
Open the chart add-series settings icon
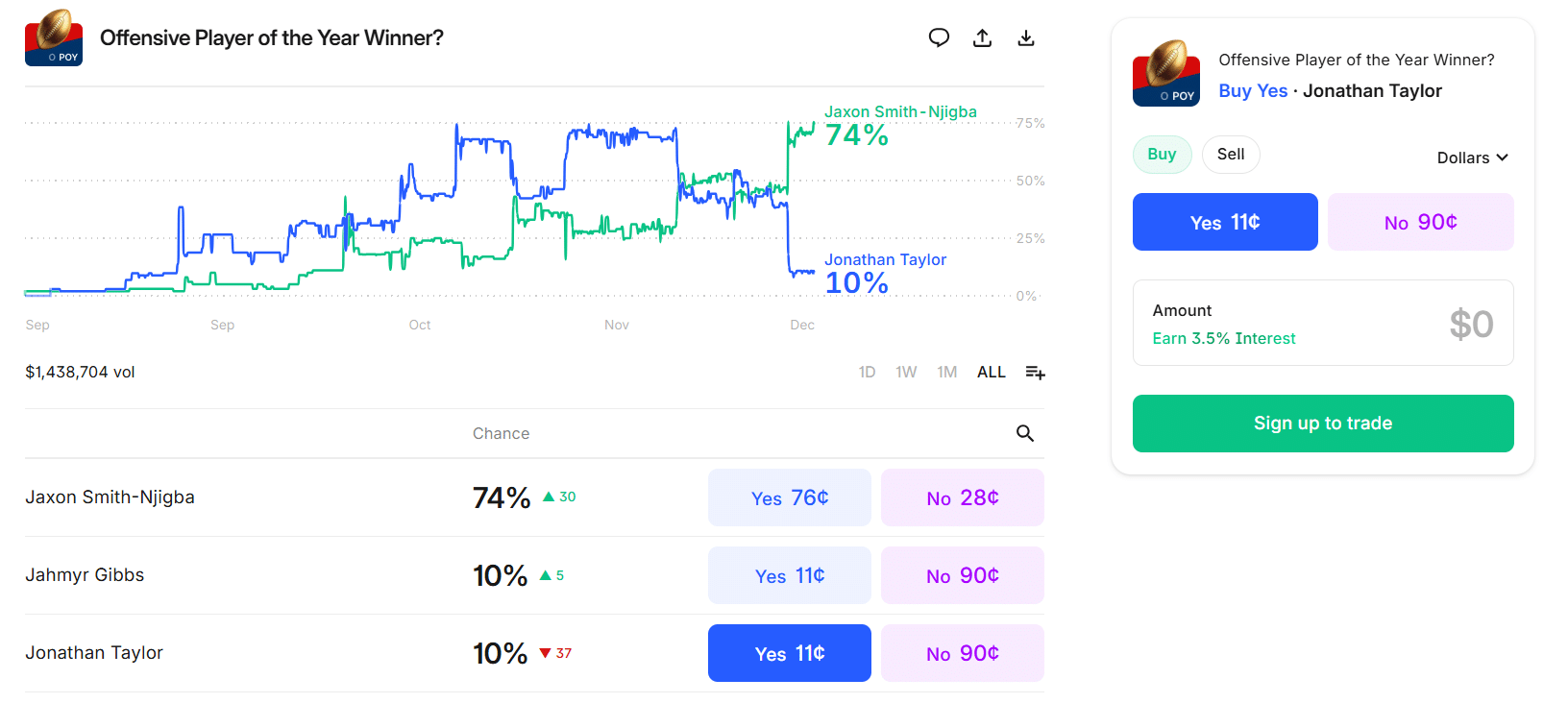click(x=1035, y=373)
